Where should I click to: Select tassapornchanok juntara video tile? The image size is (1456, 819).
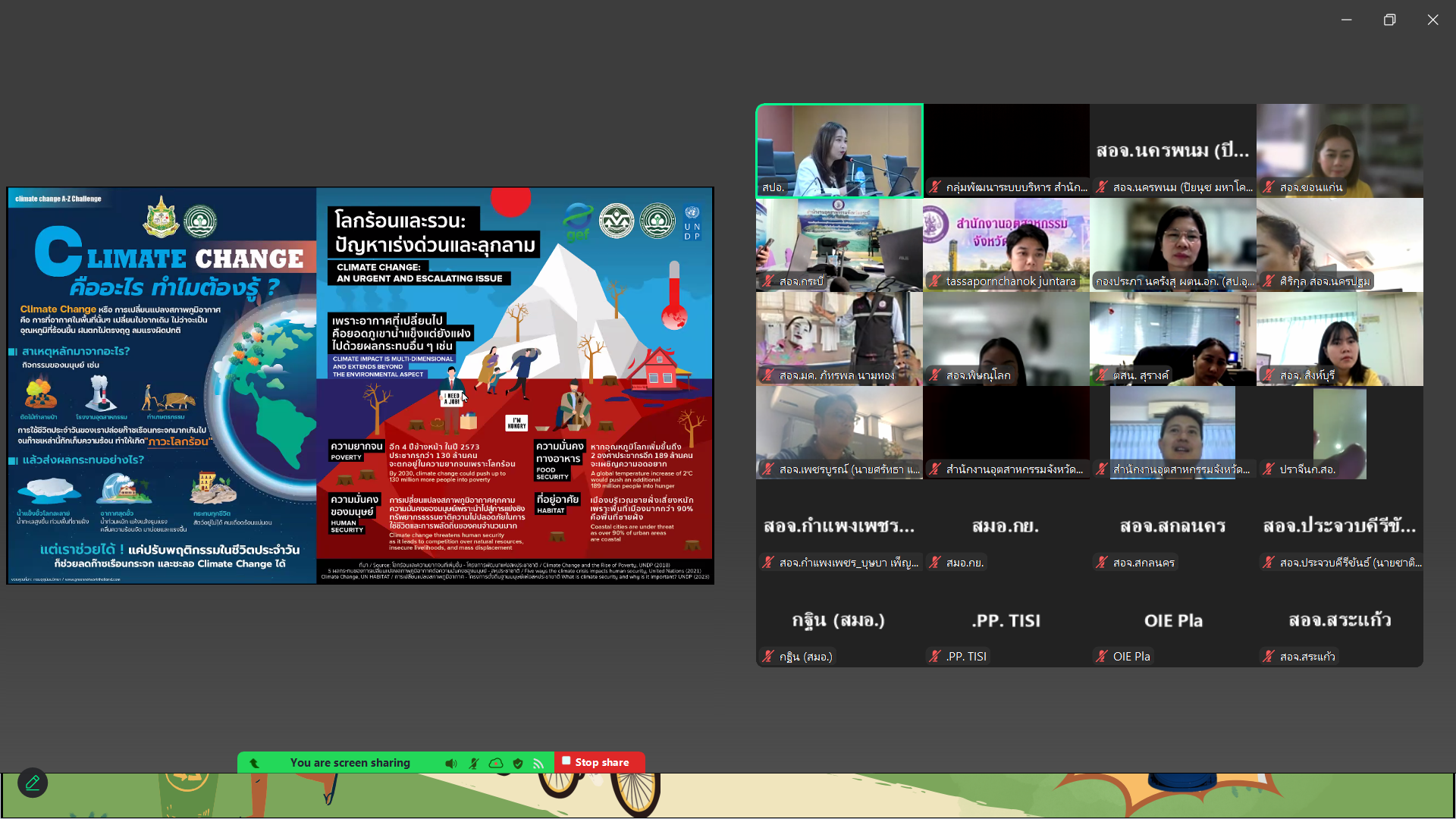[x=1006, y=244]
